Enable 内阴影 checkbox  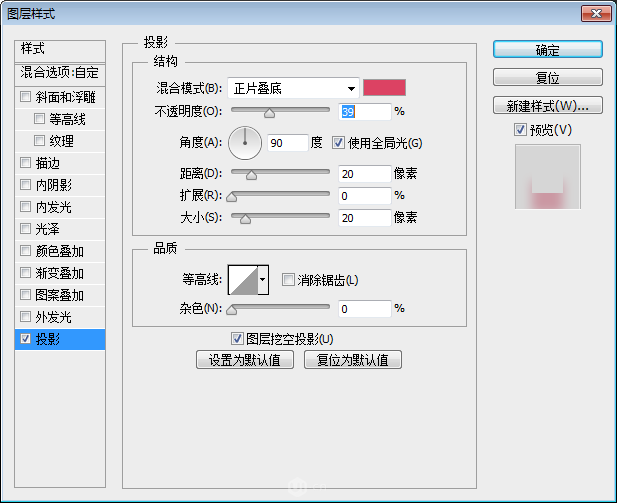pos(26,185)
